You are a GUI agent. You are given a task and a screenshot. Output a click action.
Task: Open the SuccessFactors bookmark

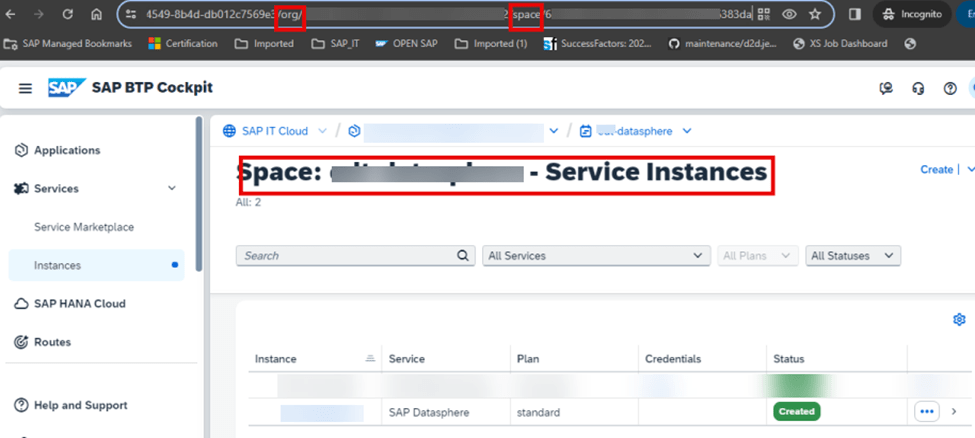coord(598,44)
